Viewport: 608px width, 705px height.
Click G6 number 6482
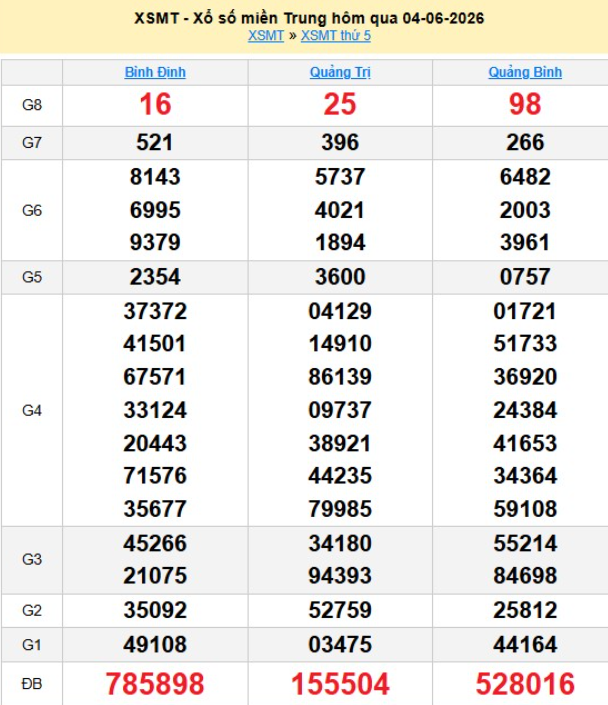(x=525, y=177)
